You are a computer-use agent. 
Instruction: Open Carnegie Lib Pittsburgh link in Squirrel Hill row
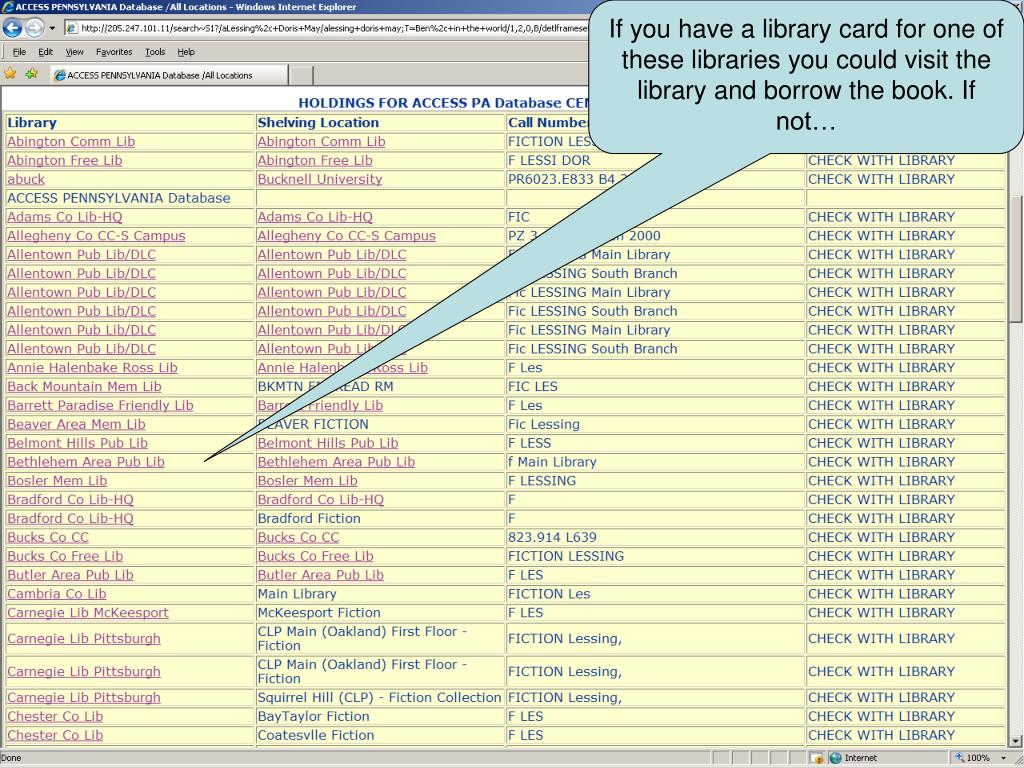pyautogui.click(x=84, y=698)
